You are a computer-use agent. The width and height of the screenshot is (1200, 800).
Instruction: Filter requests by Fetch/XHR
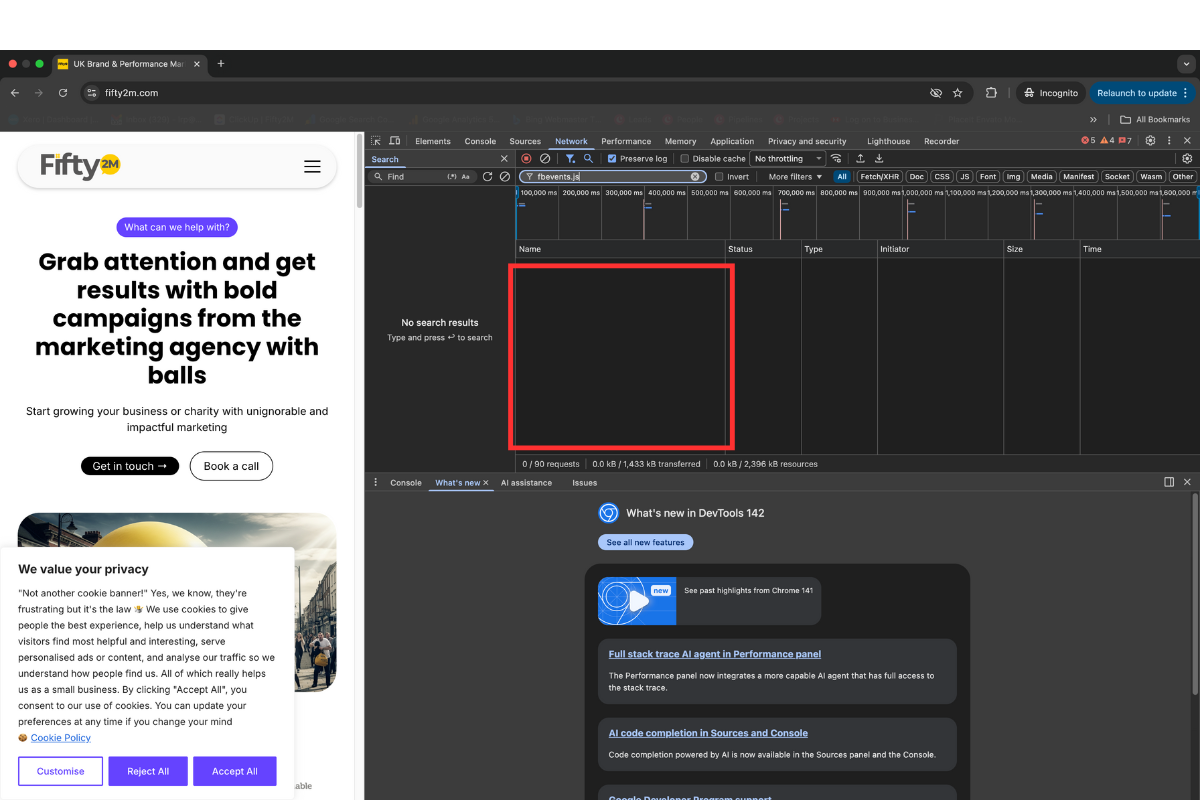point(880,176)
